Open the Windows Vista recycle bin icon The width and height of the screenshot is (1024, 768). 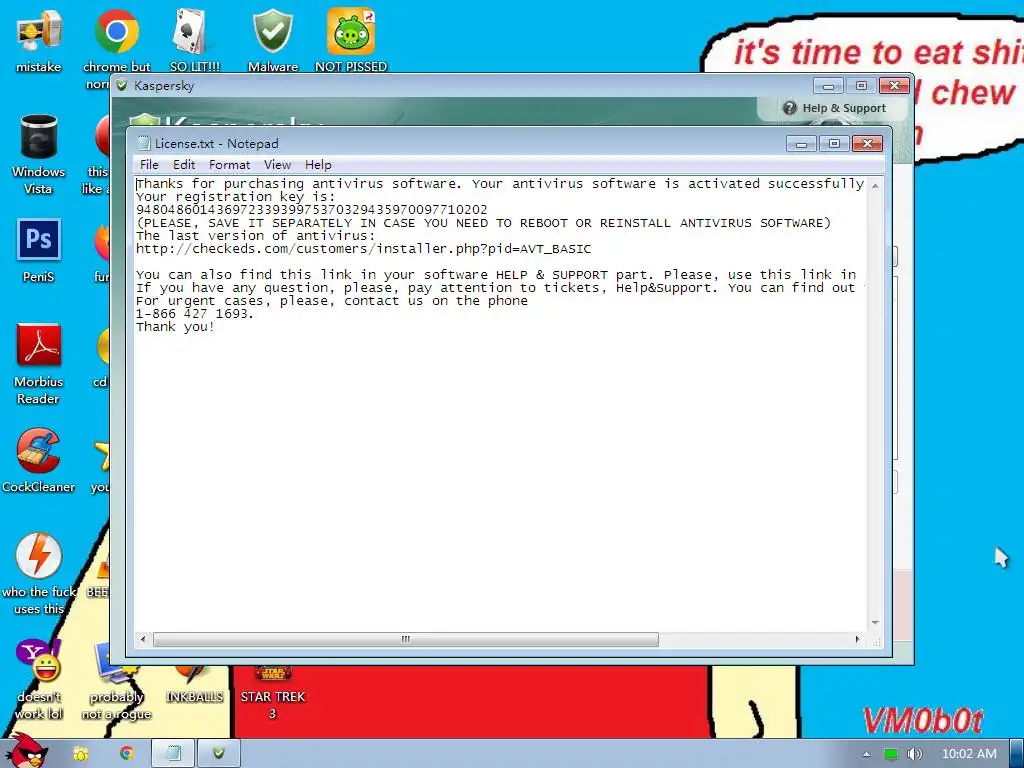coord(39,154)
